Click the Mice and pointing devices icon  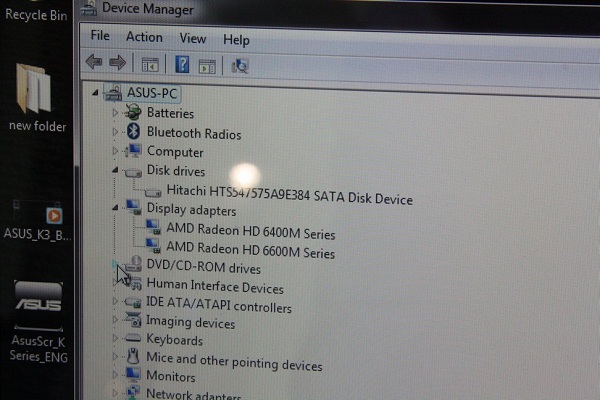coord(133,356)
